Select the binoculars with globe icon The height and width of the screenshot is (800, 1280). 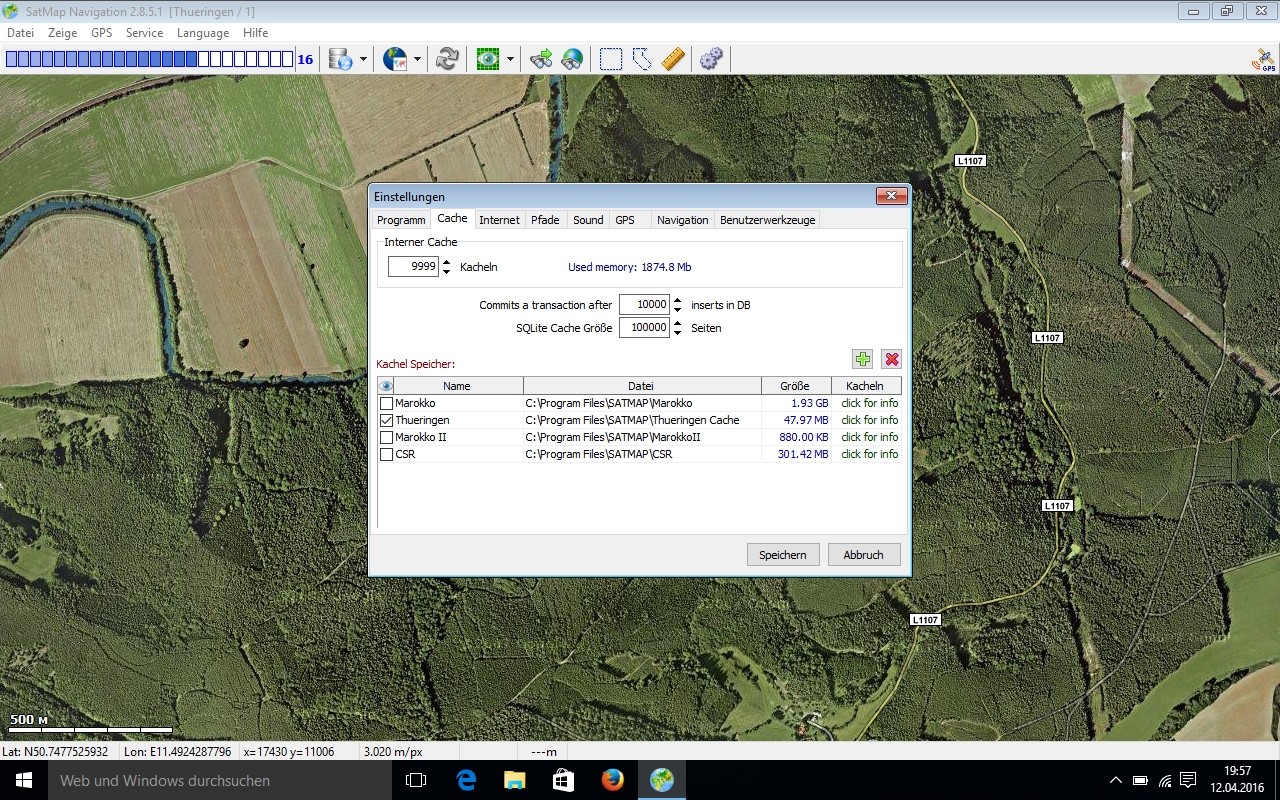coord(571,59)
